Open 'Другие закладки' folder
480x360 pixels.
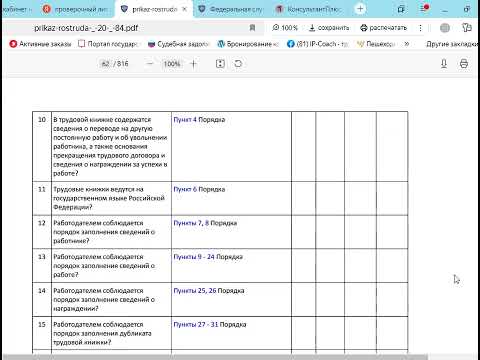point(452,44)
